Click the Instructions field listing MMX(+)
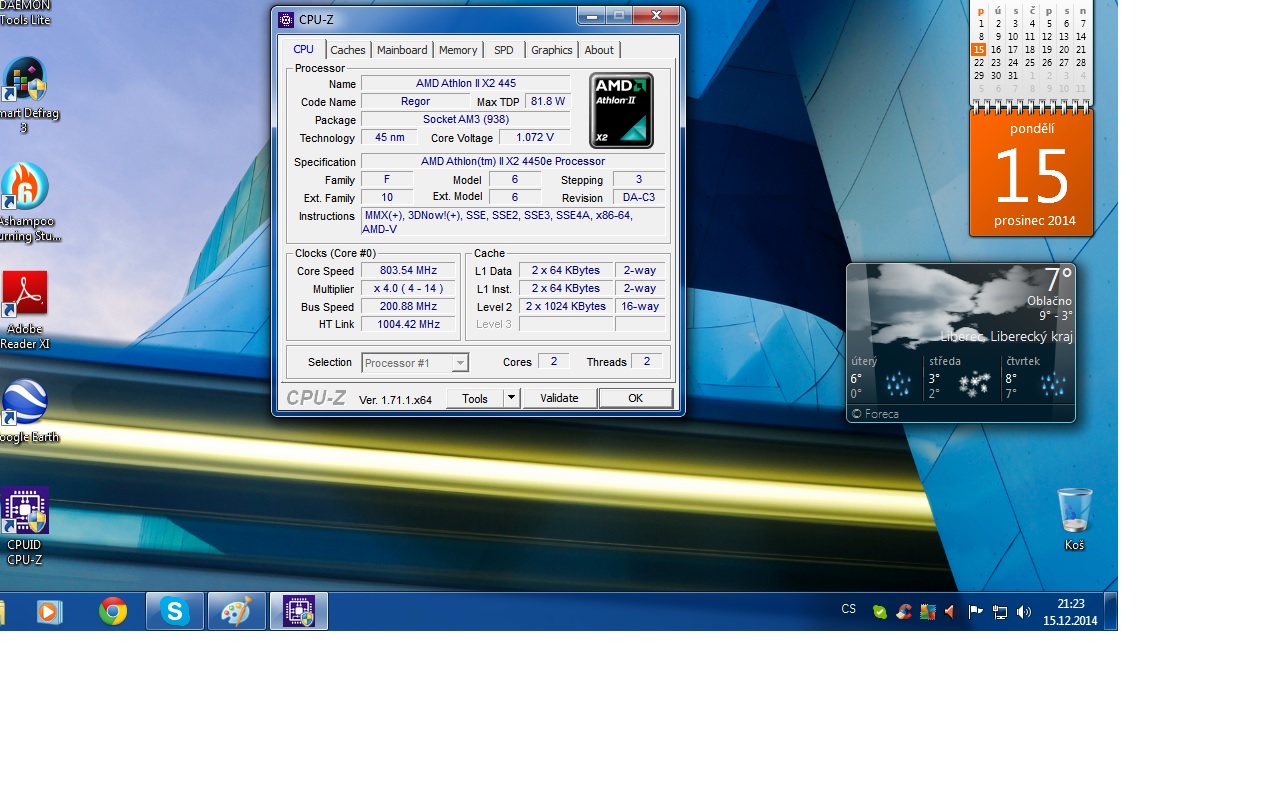Image resolution: width=1280 pixels, height=800 pixels. pyautogui.click(x=513, y=222)
